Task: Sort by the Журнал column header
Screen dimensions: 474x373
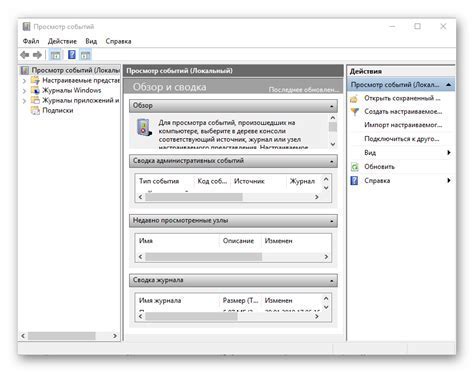Action: coord(302,181)
